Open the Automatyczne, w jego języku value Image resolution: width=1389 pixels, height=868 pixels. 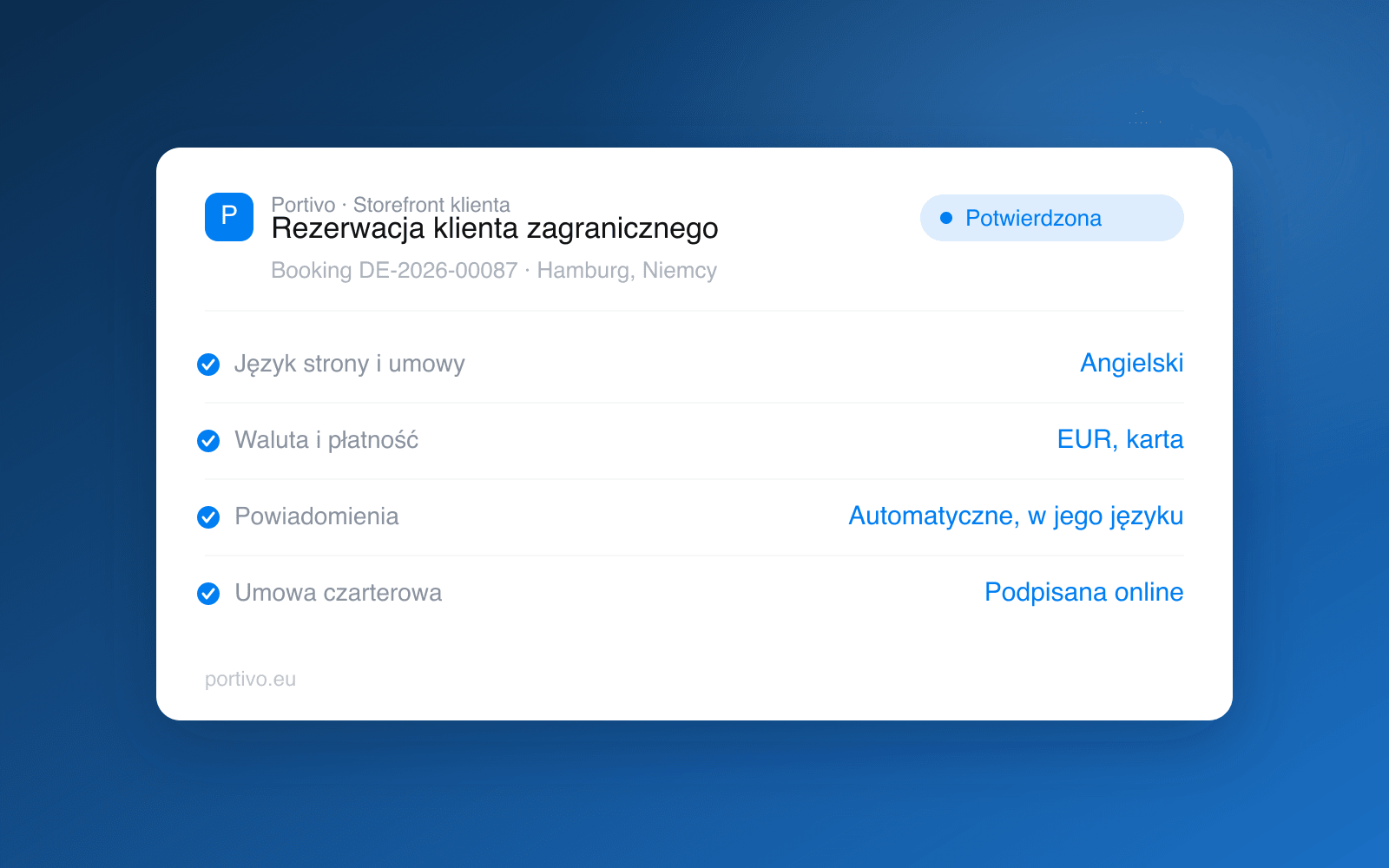1017,516
